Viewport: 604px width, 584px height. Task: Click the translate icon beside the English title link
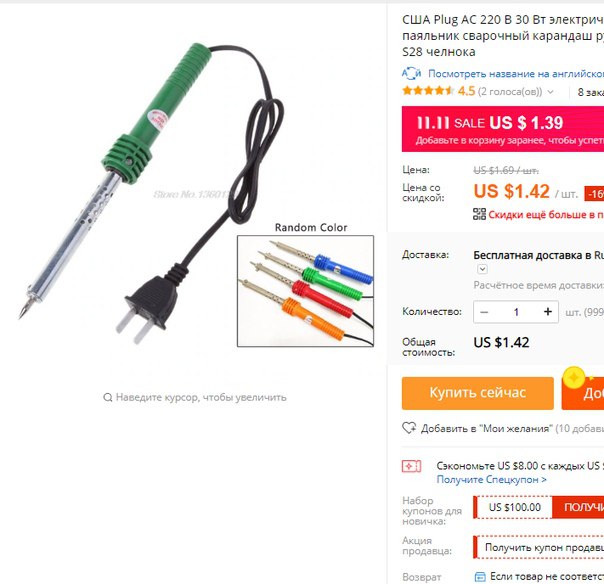411,73
